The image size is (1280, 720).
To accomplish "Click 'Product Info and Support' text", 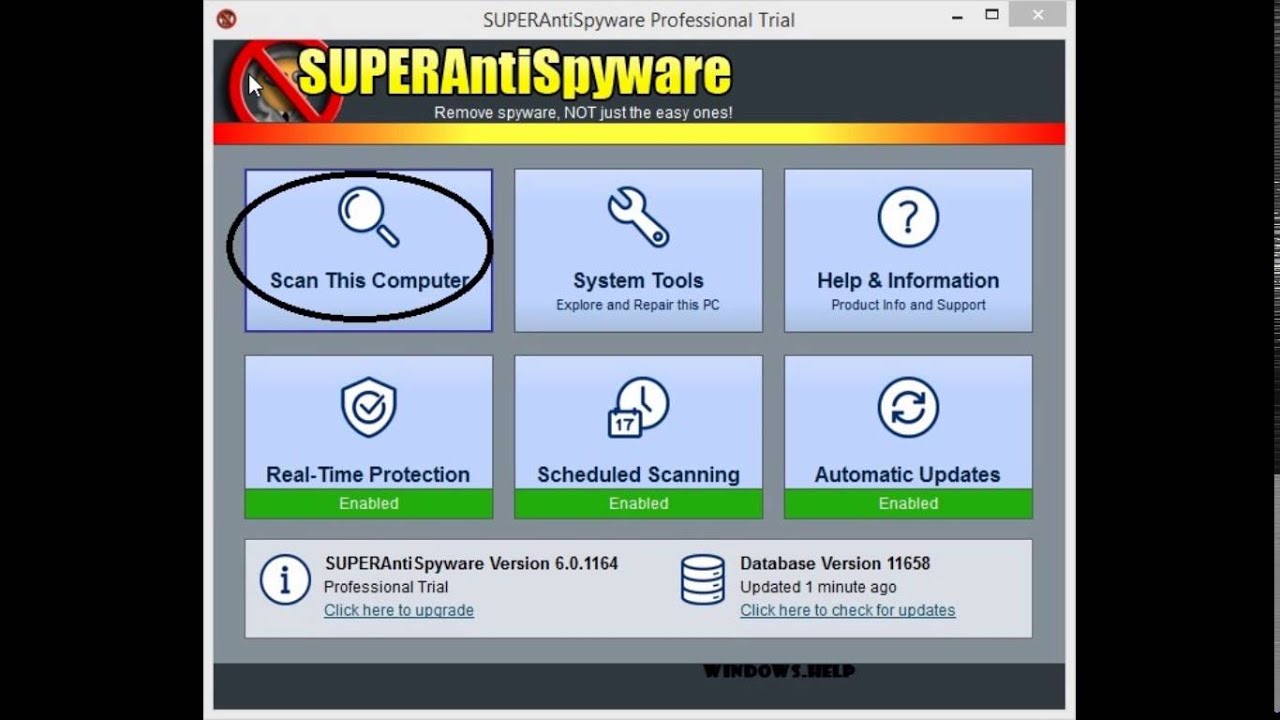I will pyautogui.click(x=908, y=305).
